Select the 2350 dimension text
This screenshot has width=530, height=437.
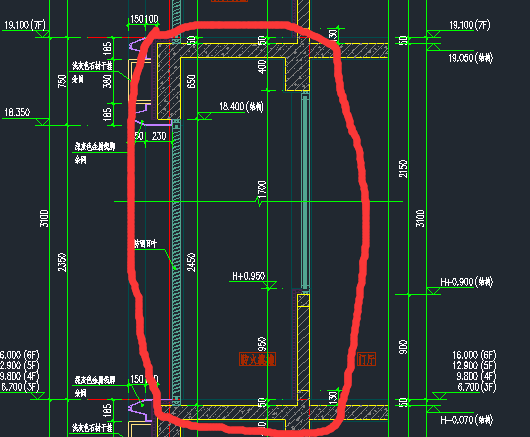(62, 262)
